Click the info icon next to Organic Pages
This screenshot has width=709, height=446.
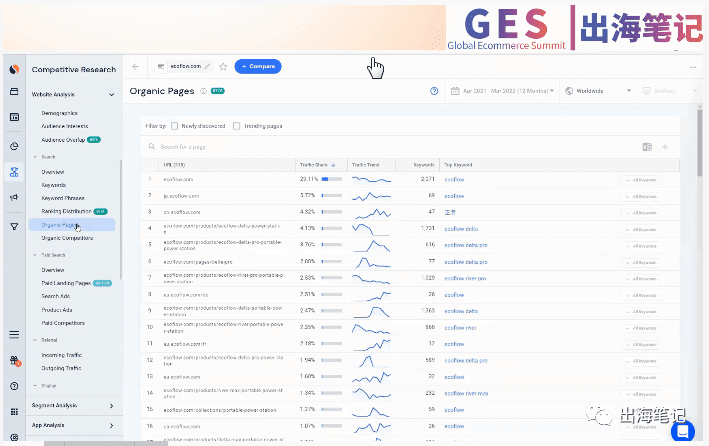pos(203,91)
